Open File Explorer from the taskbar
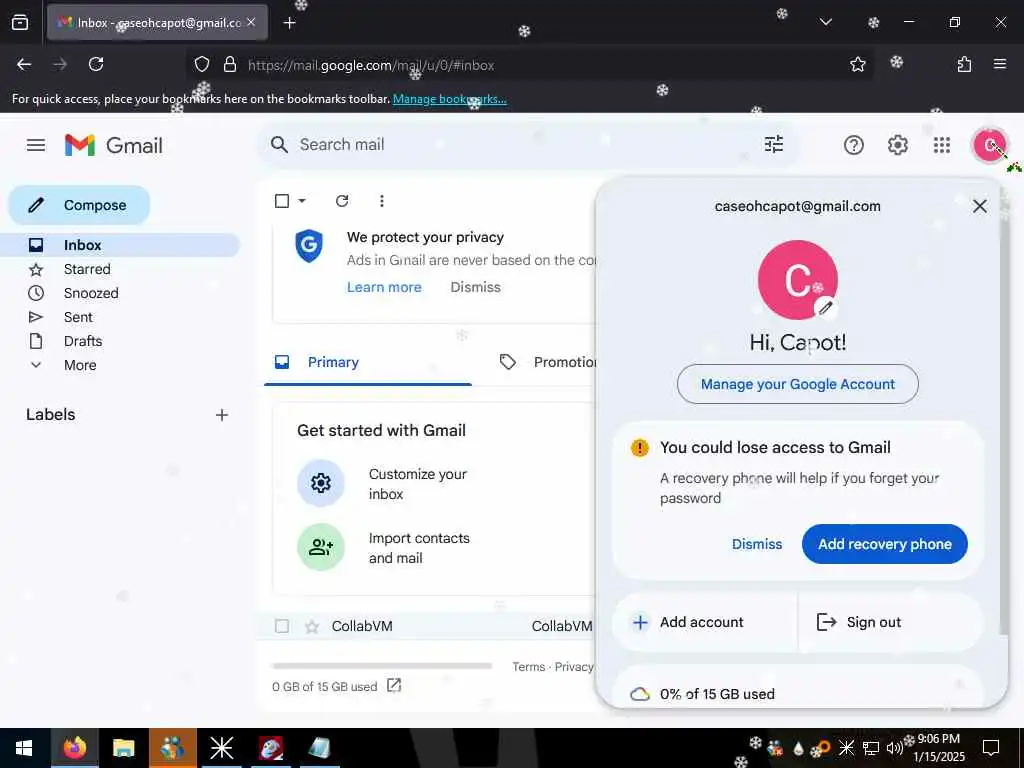The image size is (1024, 768). (x=123, y=748)
